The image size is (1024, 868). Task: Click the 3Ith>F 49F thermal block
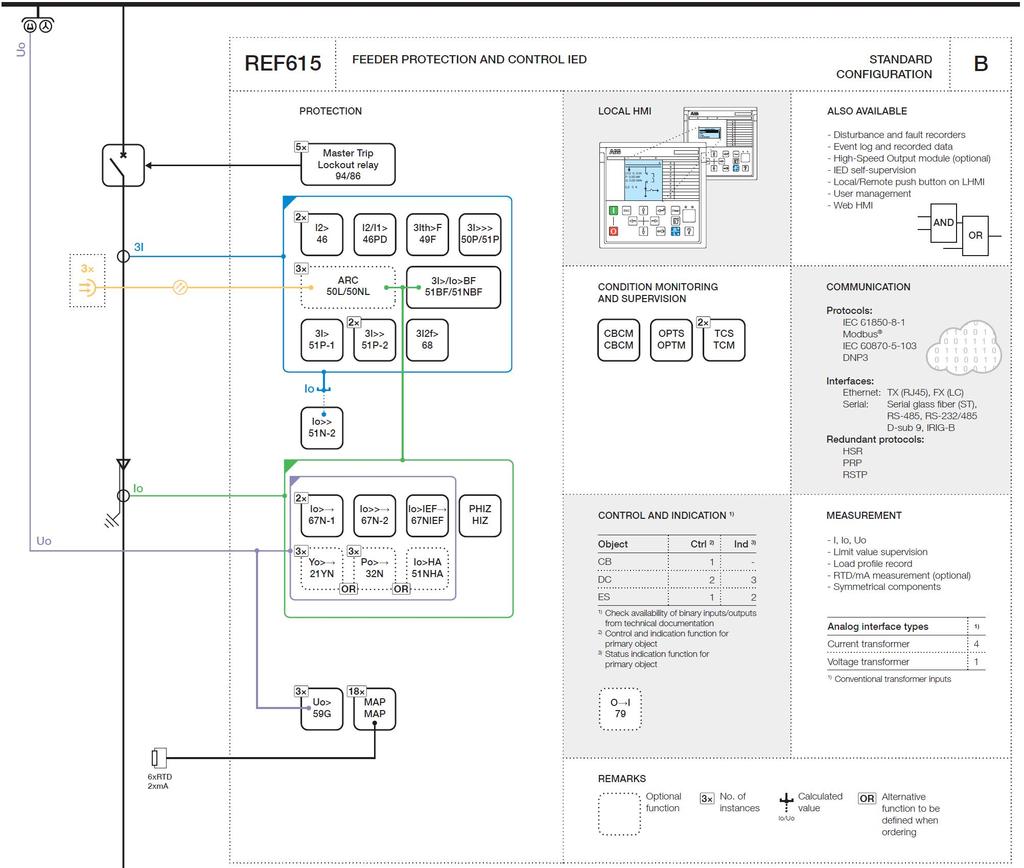click(x=427, y=234)
